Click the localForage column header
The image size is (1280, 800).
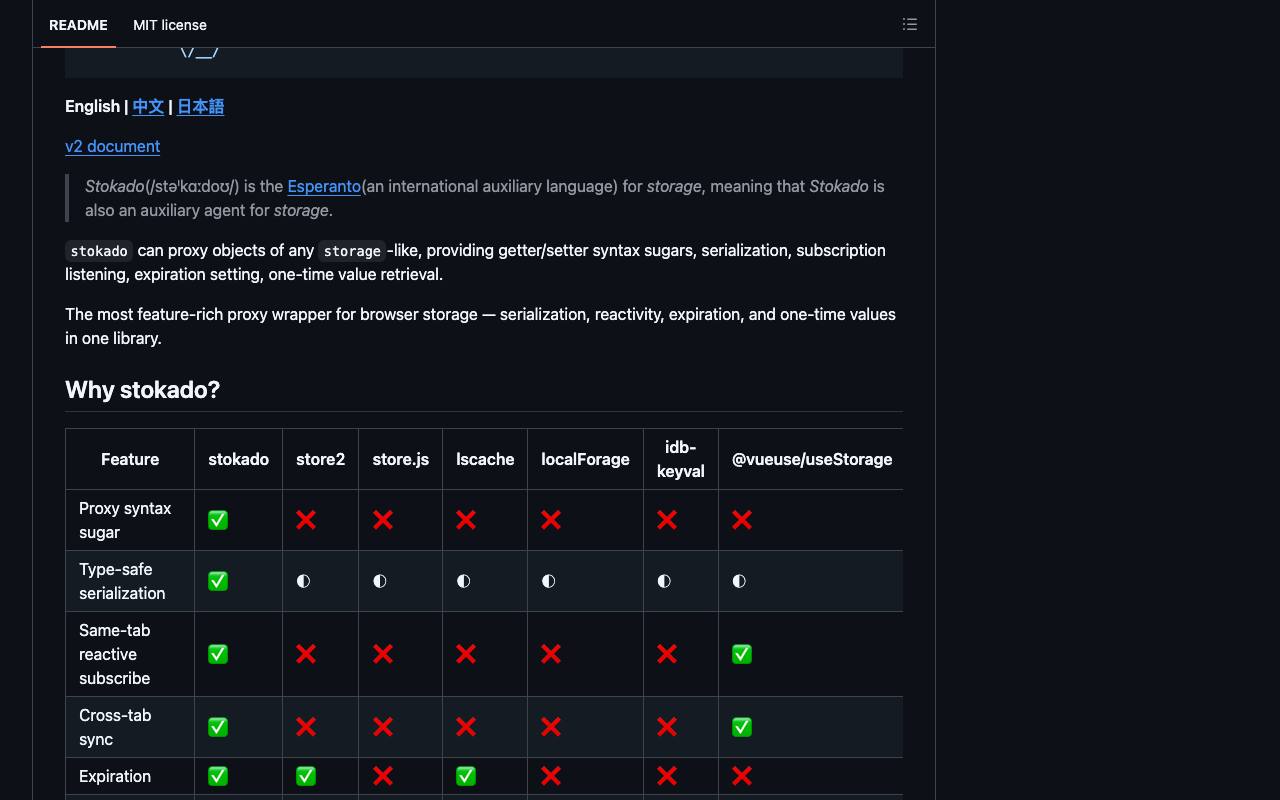[x=585, y=459]
